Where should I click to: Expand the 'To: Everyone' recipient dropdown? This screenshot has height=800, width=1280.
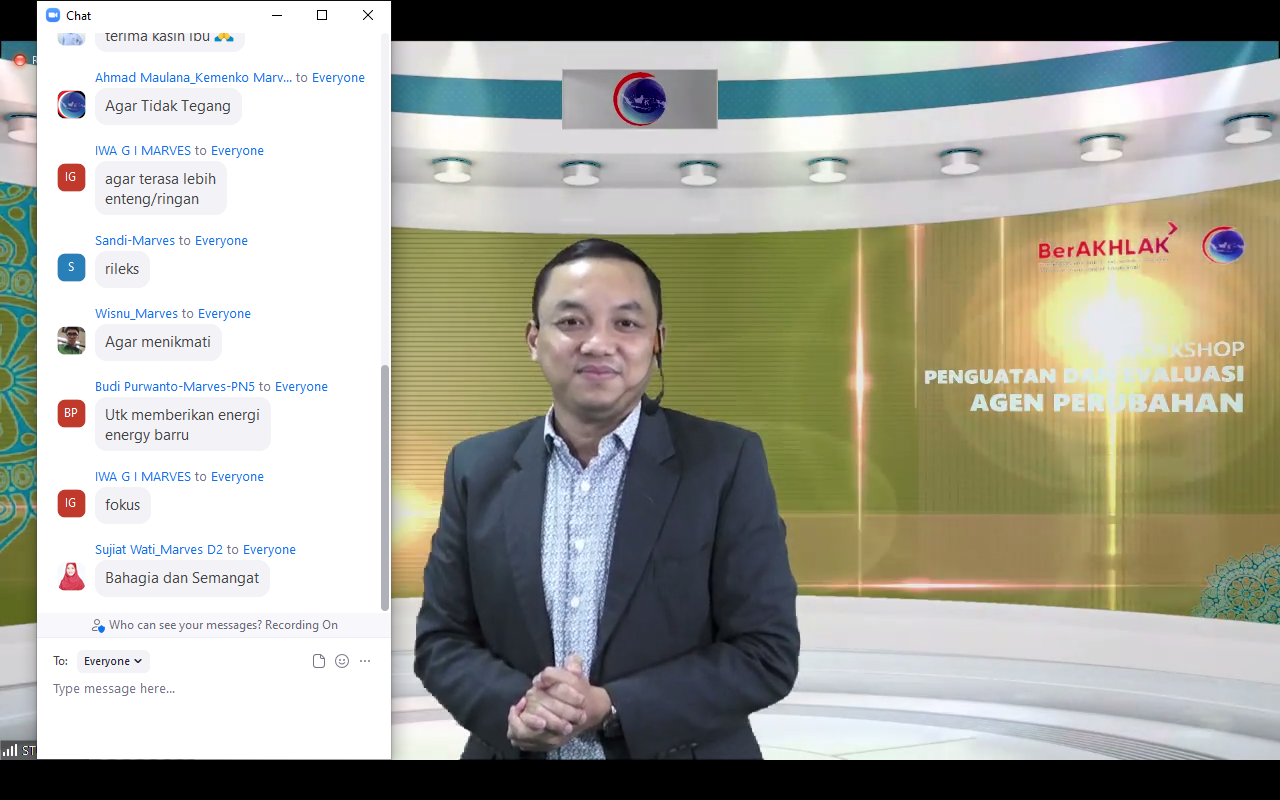(113, 661)
